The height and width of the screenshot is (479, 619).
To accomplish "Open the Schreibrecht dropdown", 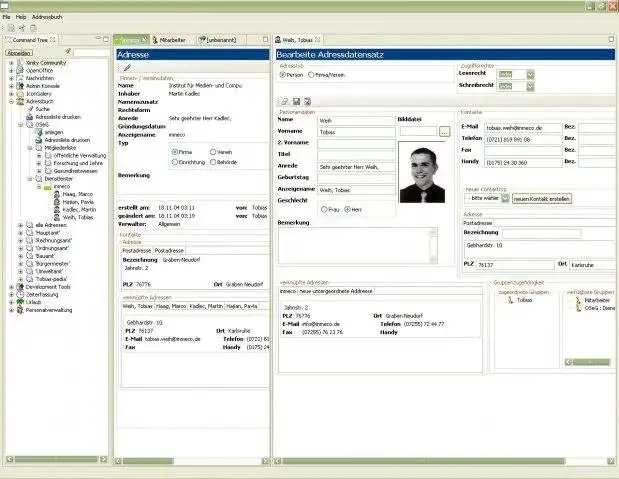I will [530, 86].
